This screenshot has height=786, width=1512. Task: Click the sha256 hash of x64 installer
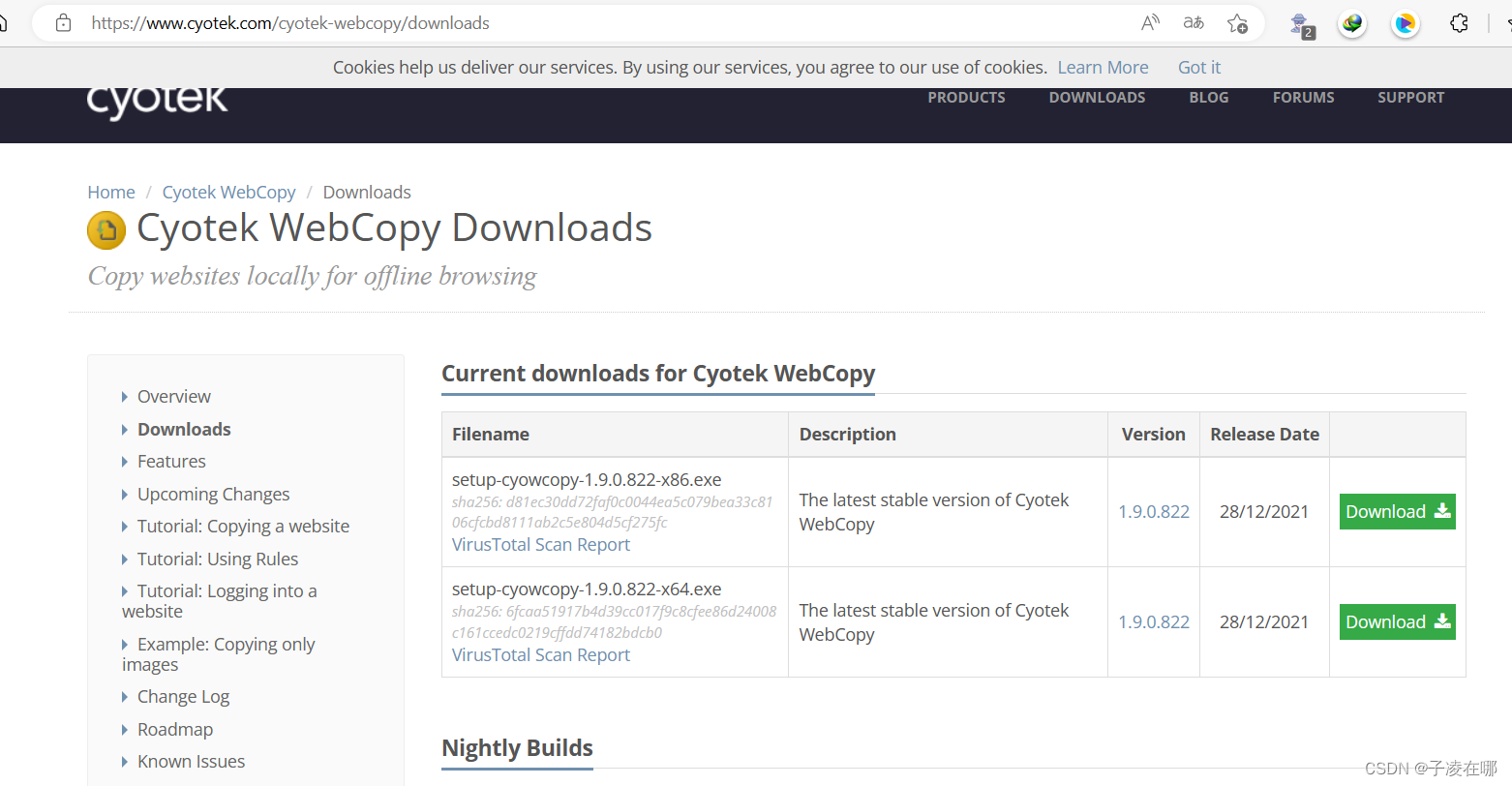(614, 622)
